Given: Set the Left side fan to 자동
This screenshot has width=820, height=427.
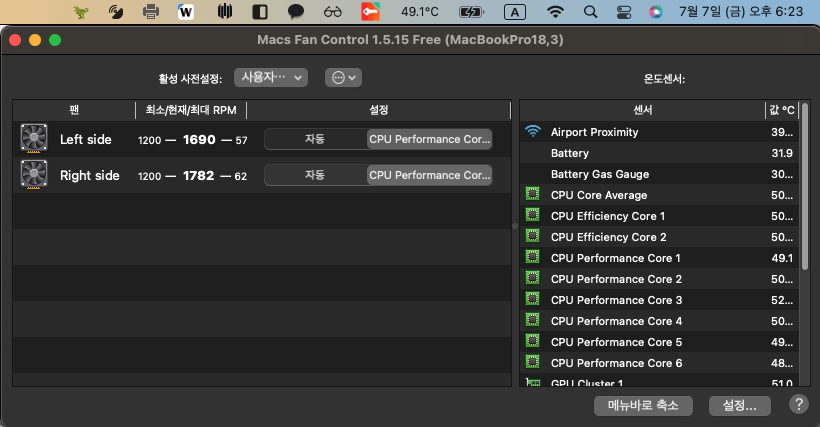Looking at the screenshot, I should tap(315, 139).
